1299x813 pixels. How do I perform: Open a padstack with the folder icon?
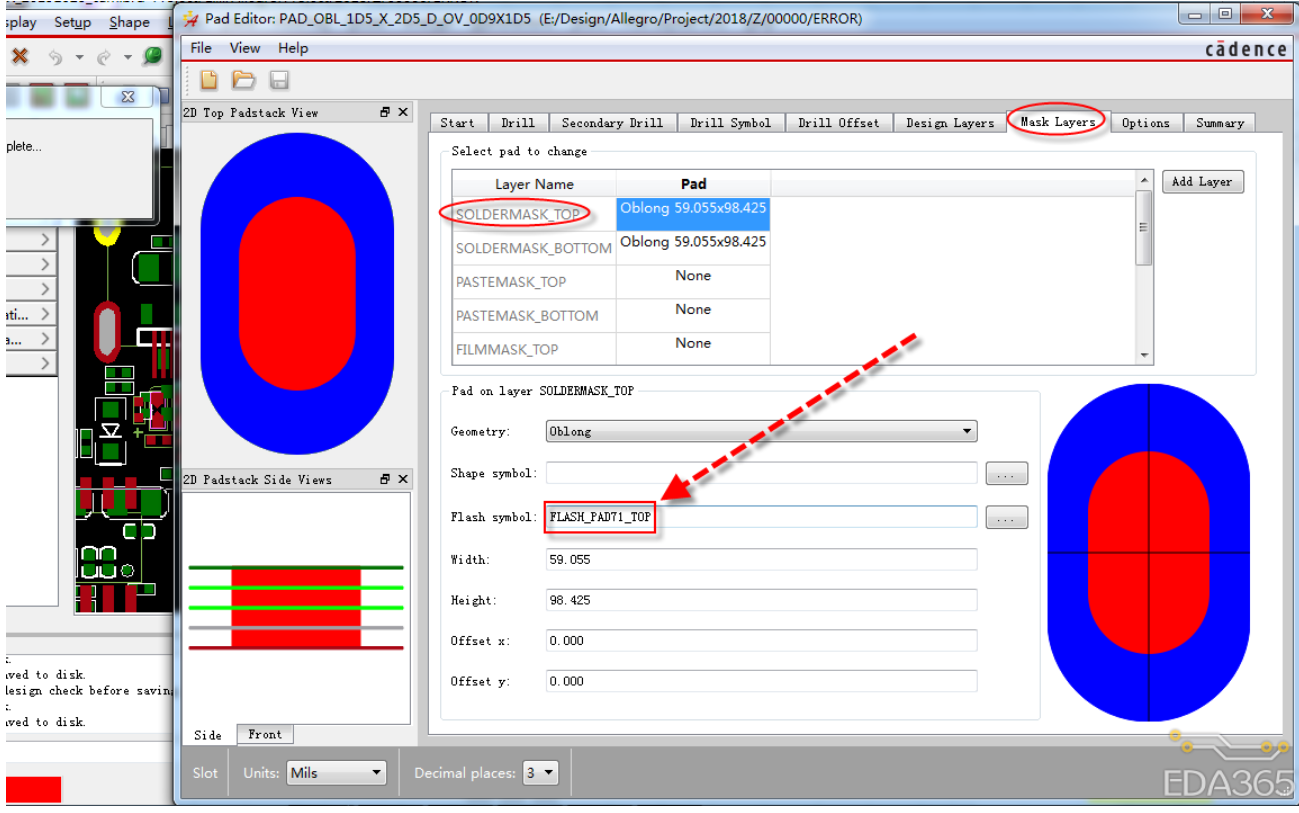tap(244, 80)
